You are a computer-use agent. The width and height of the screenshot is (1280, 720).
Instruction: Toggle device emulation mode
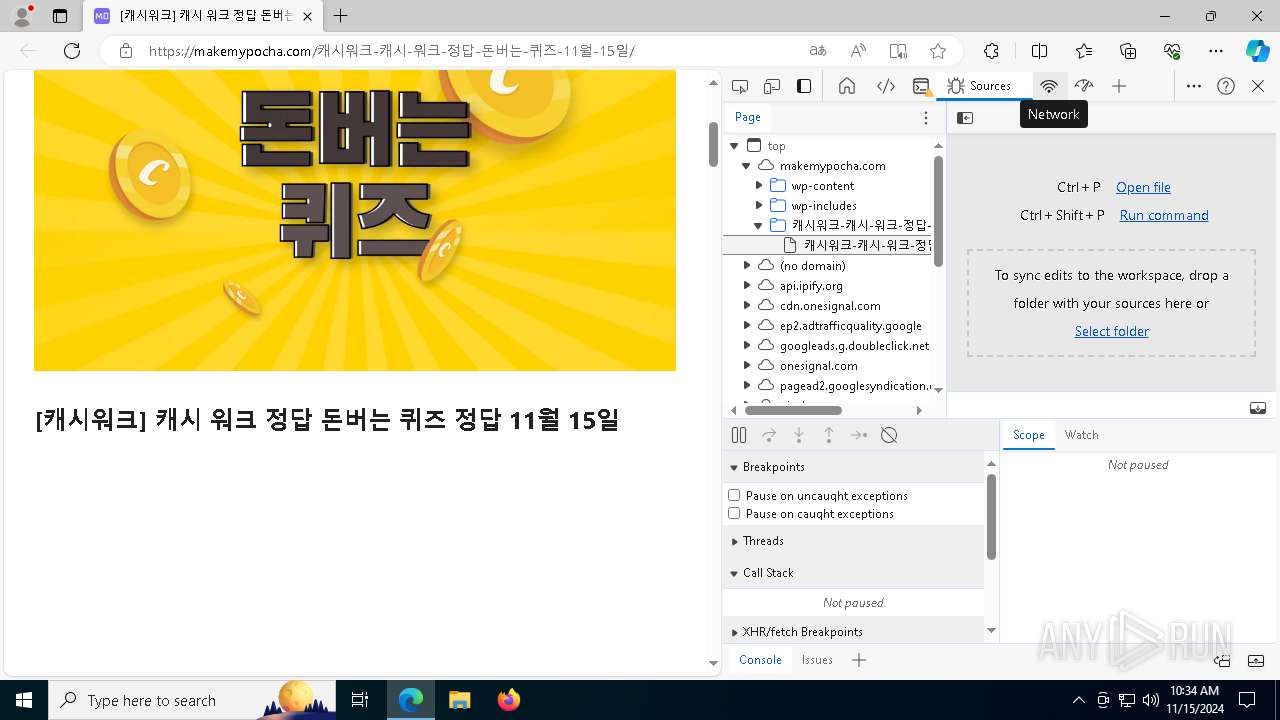[x=772, y=86]
